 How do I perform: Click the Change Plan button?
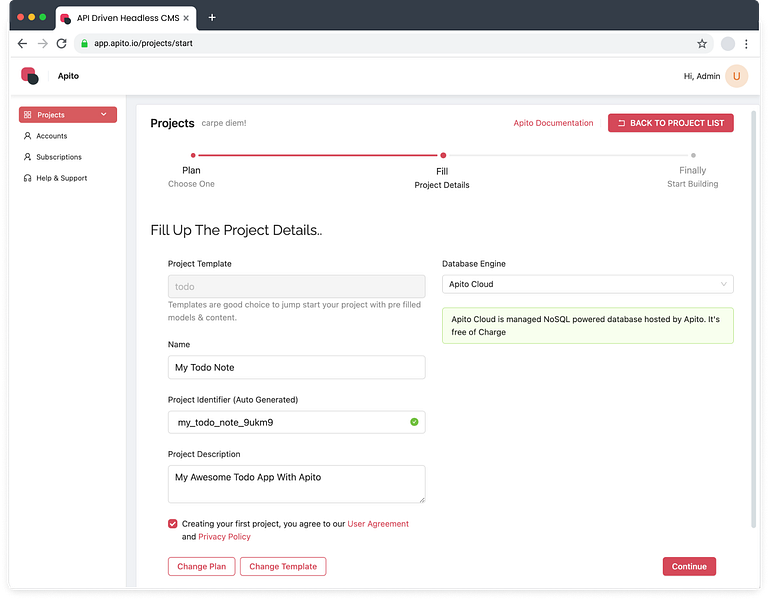coord(202,566)
